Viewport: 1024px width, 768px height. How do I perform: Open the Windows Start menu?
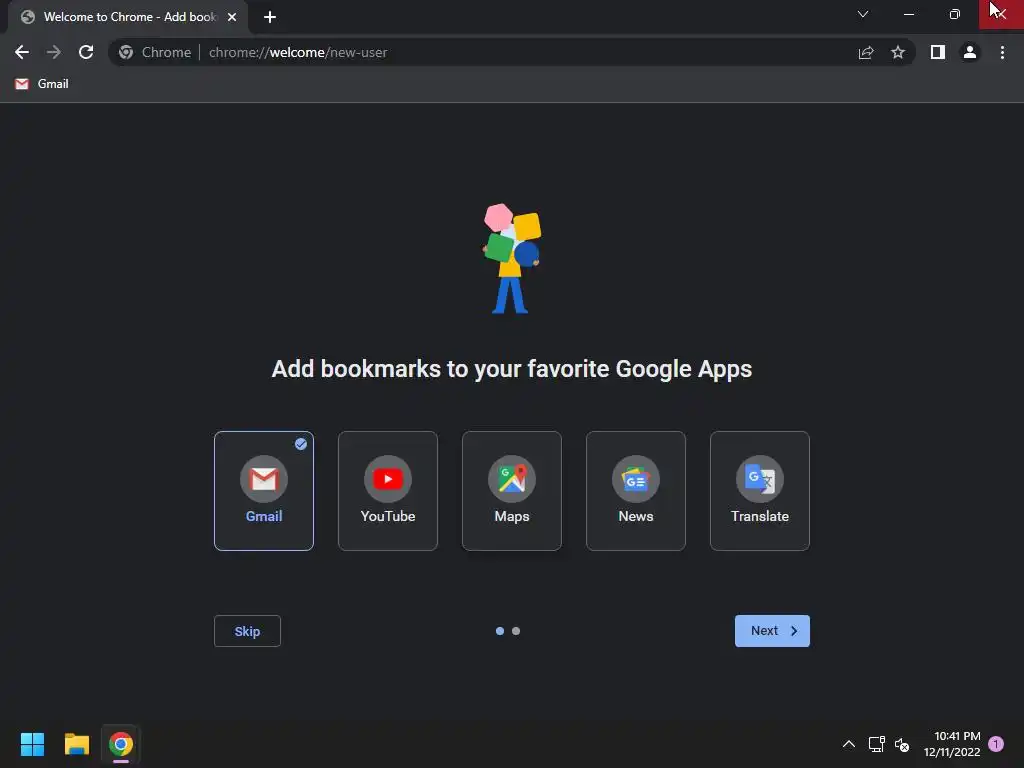pyautogui.click(x=32, y=744)
